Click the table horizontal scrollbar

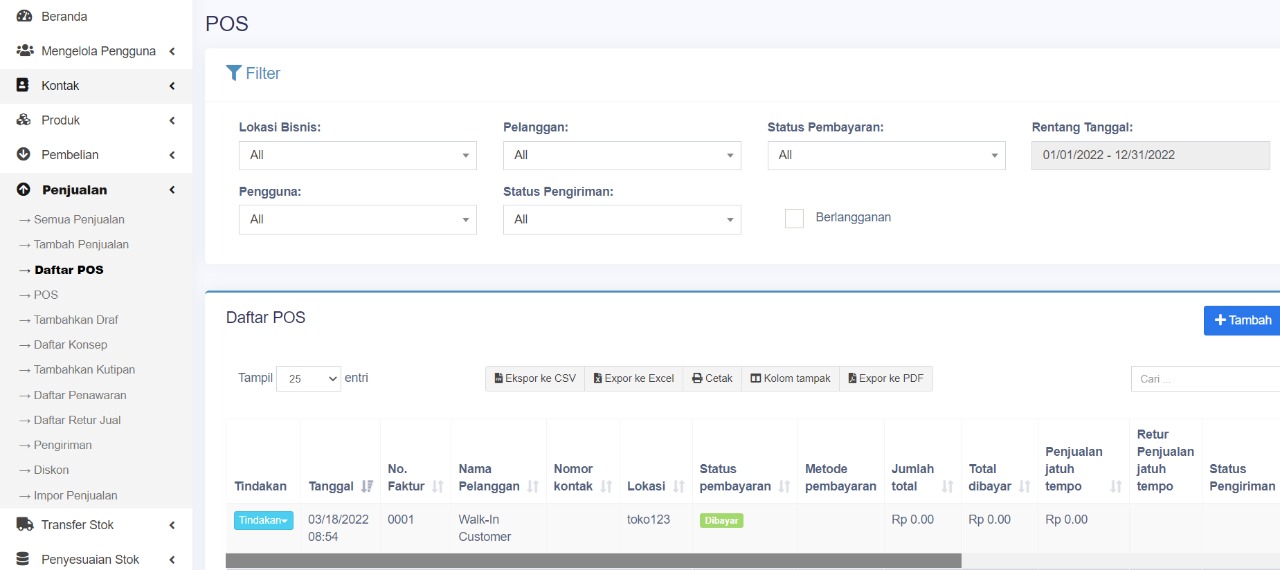coord(593,561)
